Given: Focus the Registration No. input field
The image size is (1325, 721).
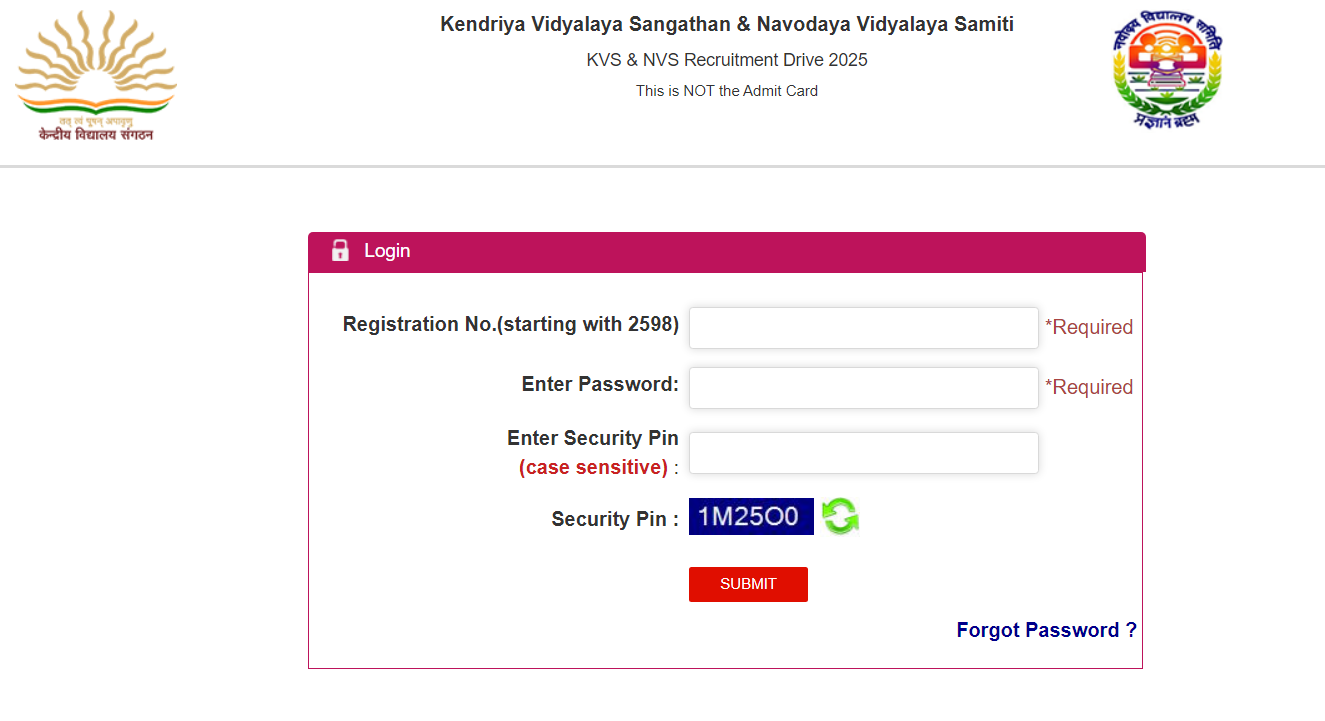Looking at the screenshot, I should (x=863, y=328).
